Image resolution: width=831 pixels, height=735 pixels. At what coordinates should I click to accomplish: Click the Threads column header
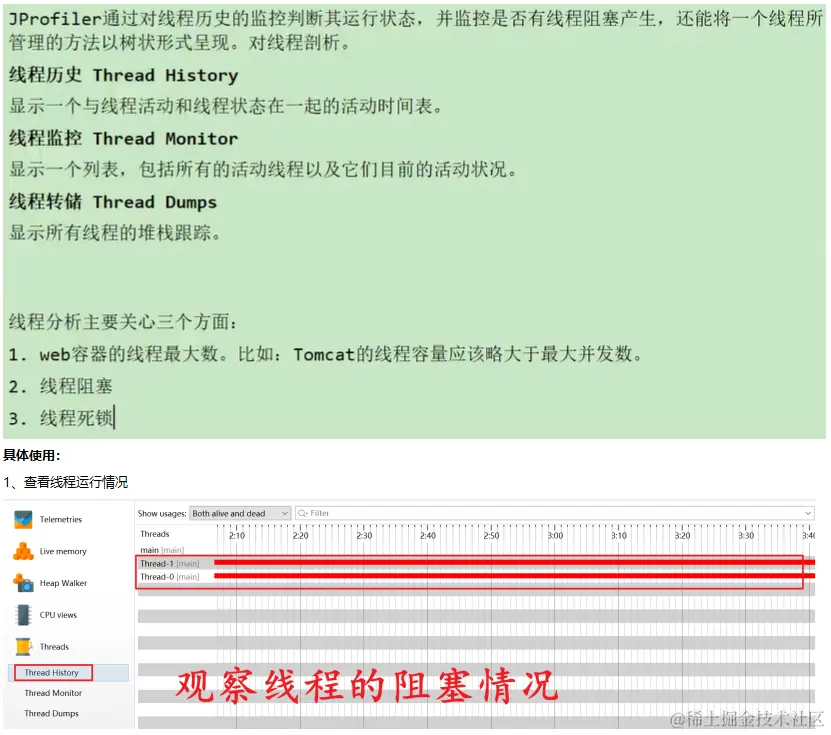pyautogui.click(x=155, y=534)
